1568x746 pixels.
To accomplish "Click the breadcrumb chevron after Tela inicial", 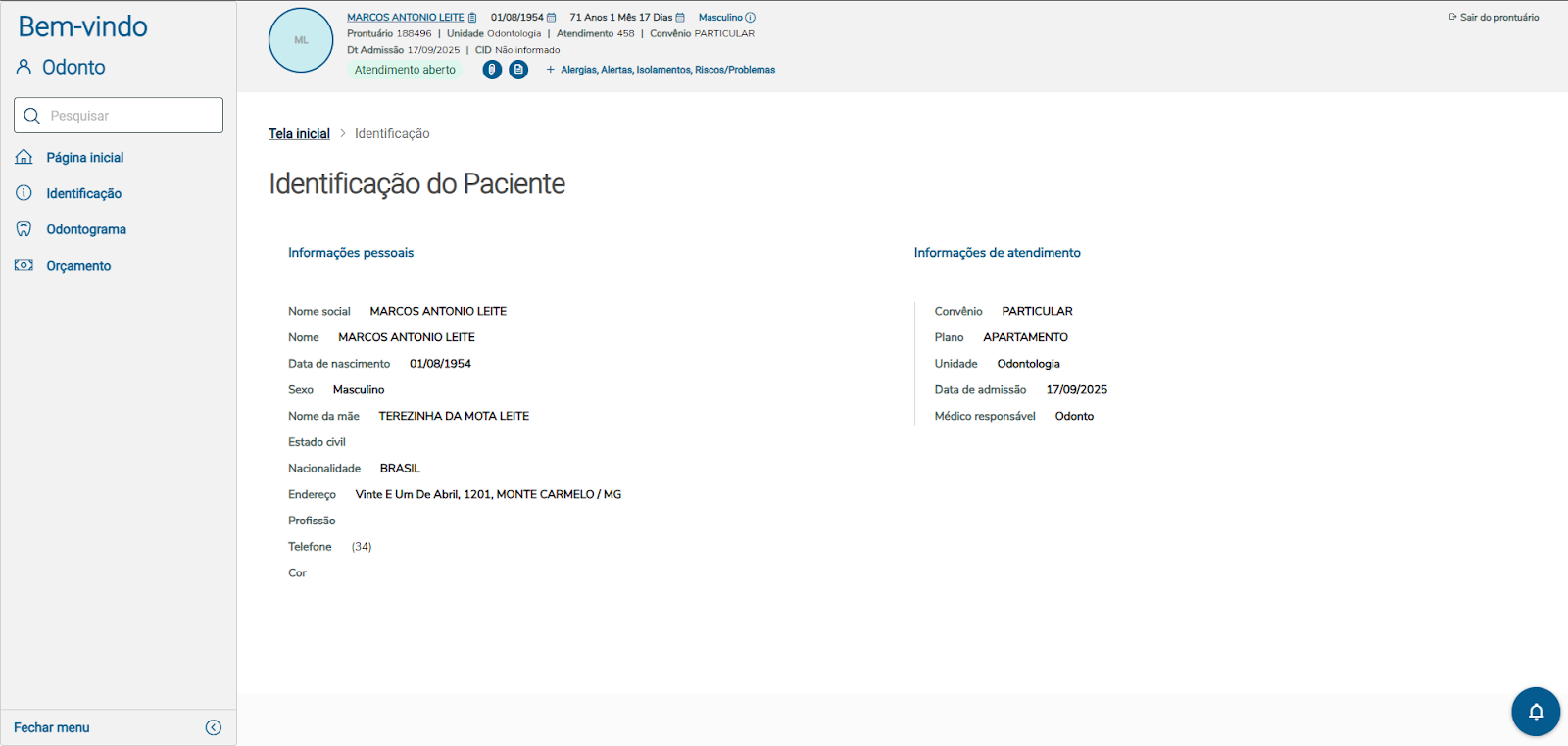I will [343, 133].
